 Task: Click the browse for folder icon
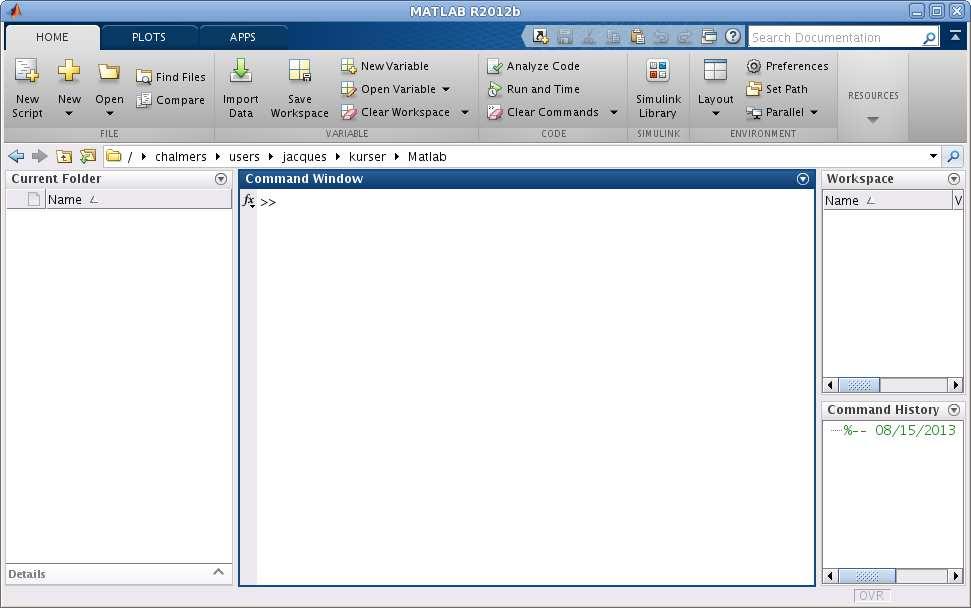[x=88, y=156]
